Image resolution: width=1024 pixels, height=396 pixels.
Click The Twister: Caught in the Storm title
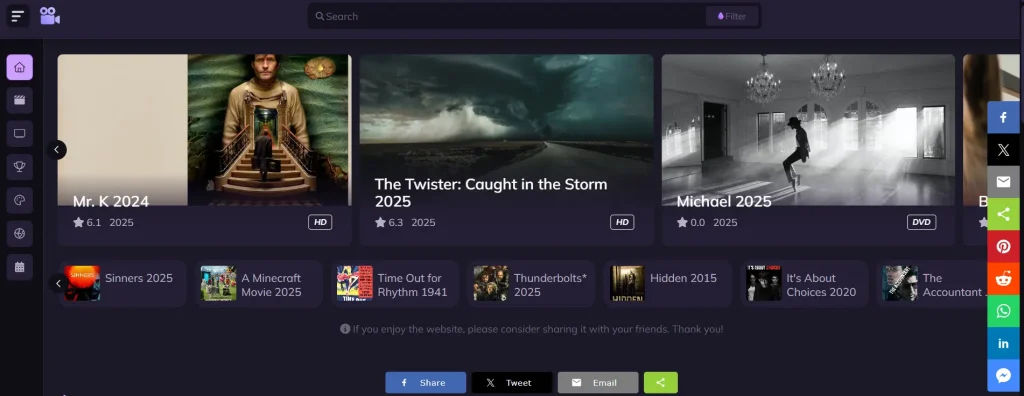[x=491, y=193]
